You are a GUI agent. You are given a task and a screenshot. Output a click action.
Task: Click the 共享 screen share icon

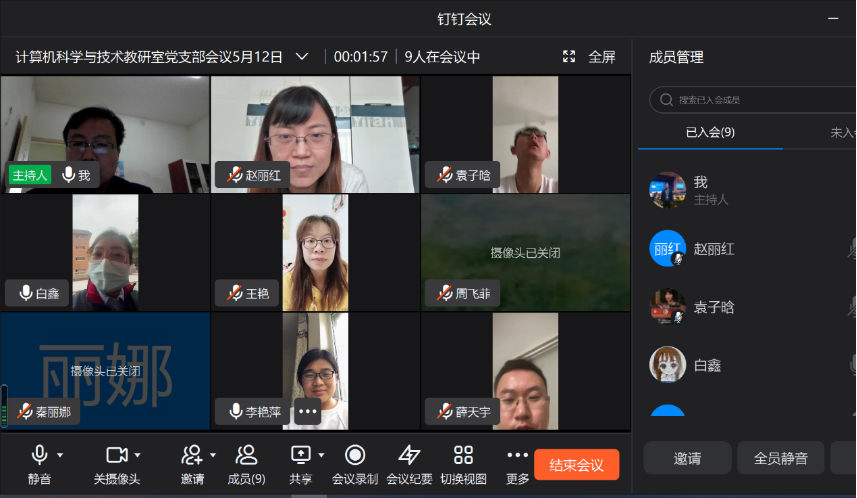(x=300, y=456)
